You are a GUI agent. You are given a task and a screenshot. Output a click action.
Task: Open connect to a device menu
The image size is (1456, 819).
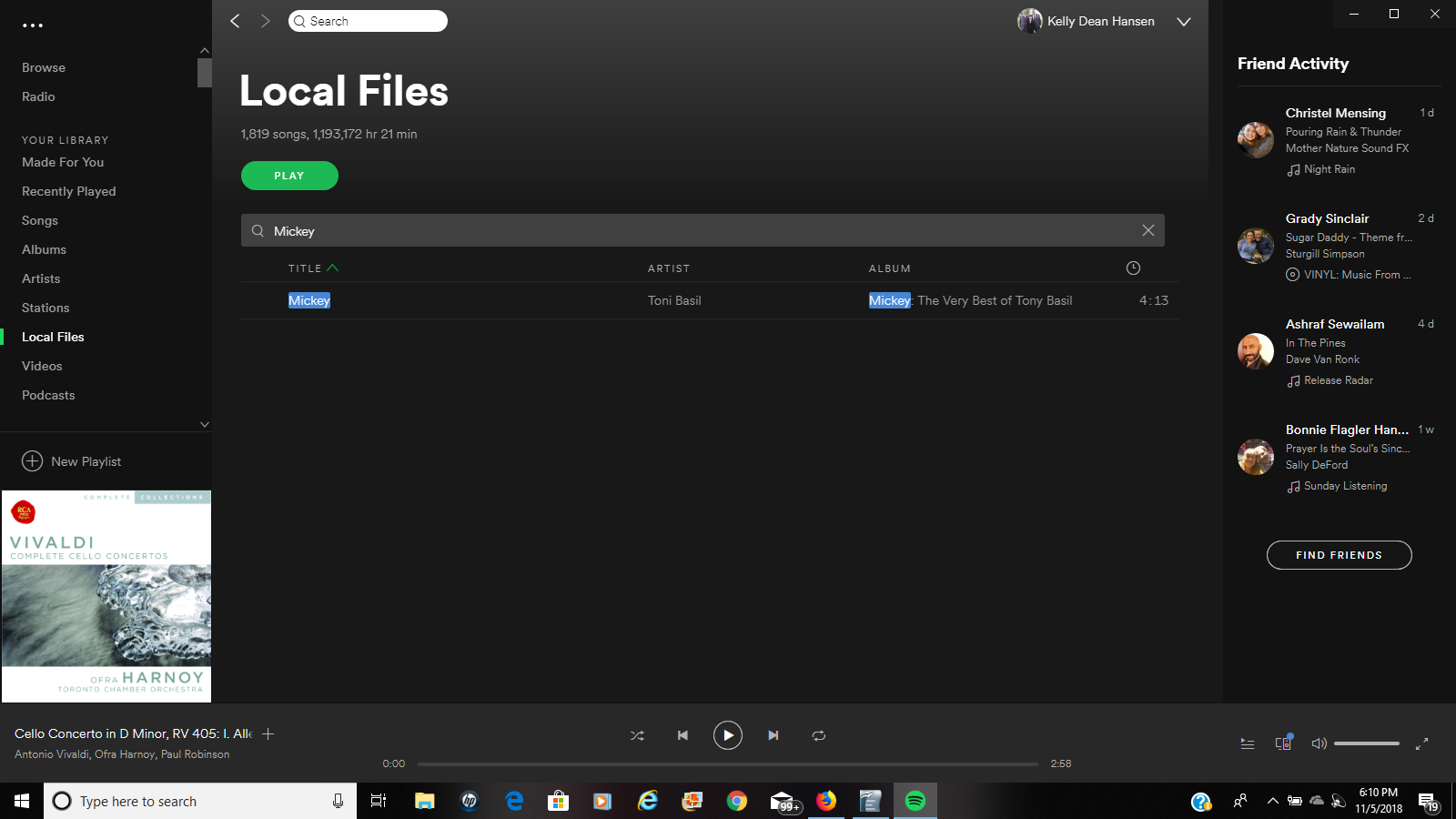(1283, 743)
